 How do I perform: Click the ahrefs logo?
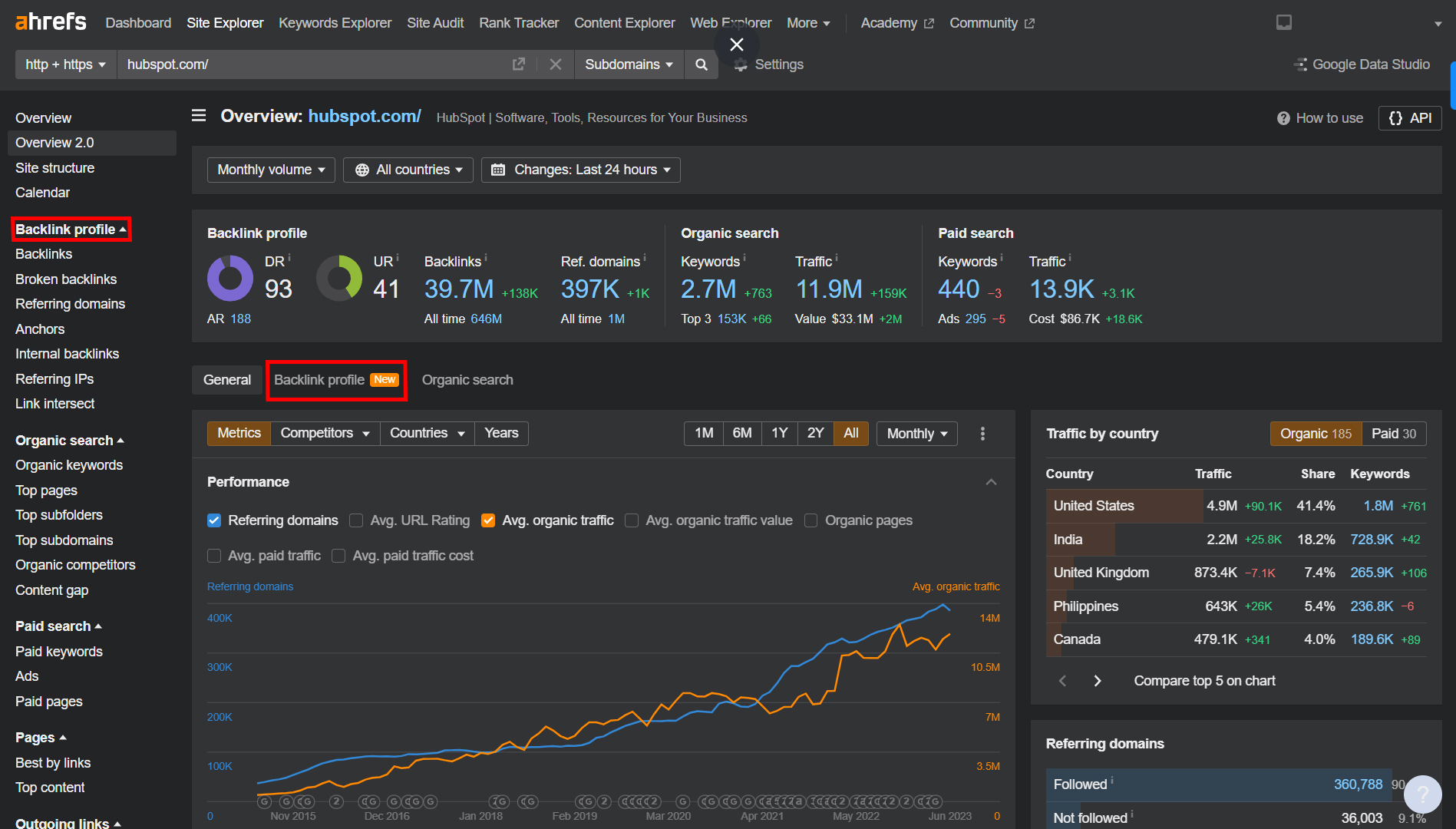[x=49, y=21]
